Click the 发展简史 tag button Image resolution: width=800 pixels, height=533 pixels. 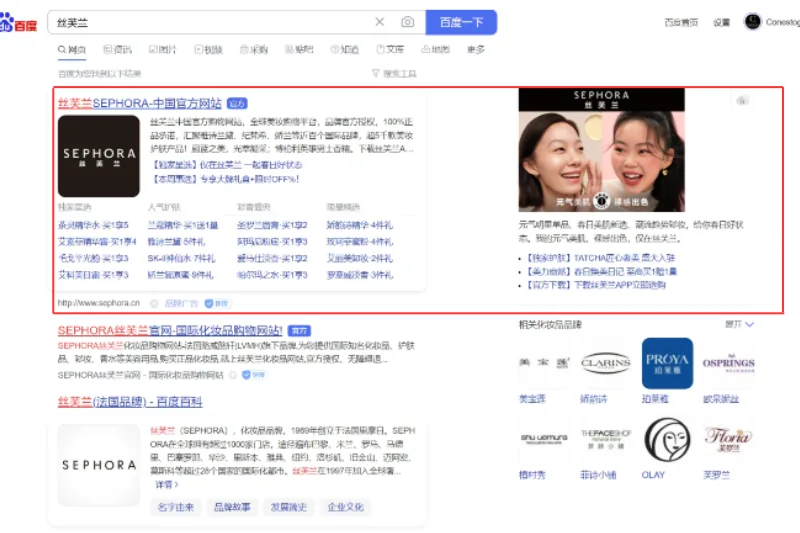(x=289, y=507)
